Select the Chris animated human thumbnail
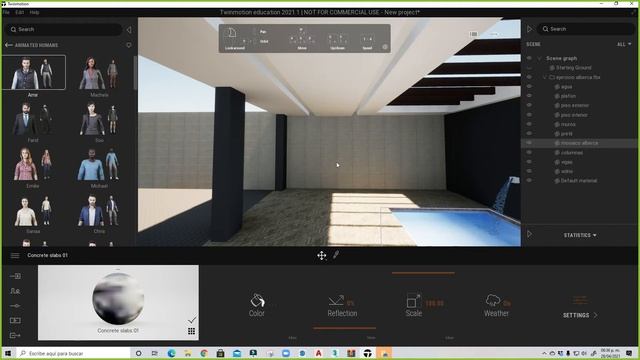Viewport: 640px width, 360px height. [x=99, y=211]
